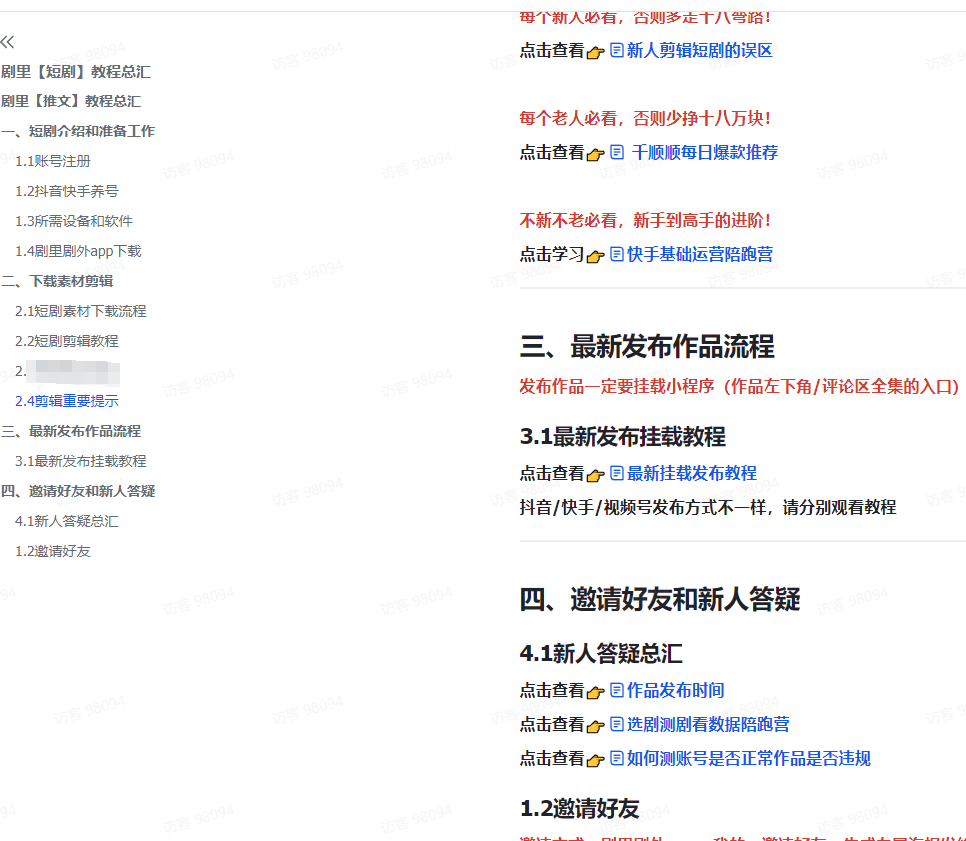The image size is (966, 841).
Task: Open the 作品发布时间 document link
Action: click(x=675, y=690)
